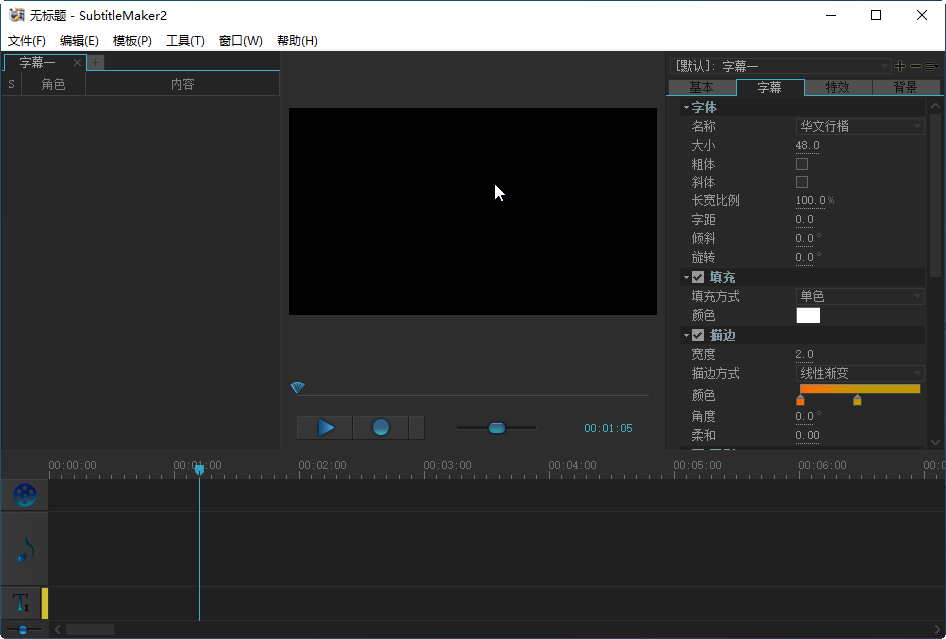Play the video preview
The image size is (946, 639).
[325, 428]
